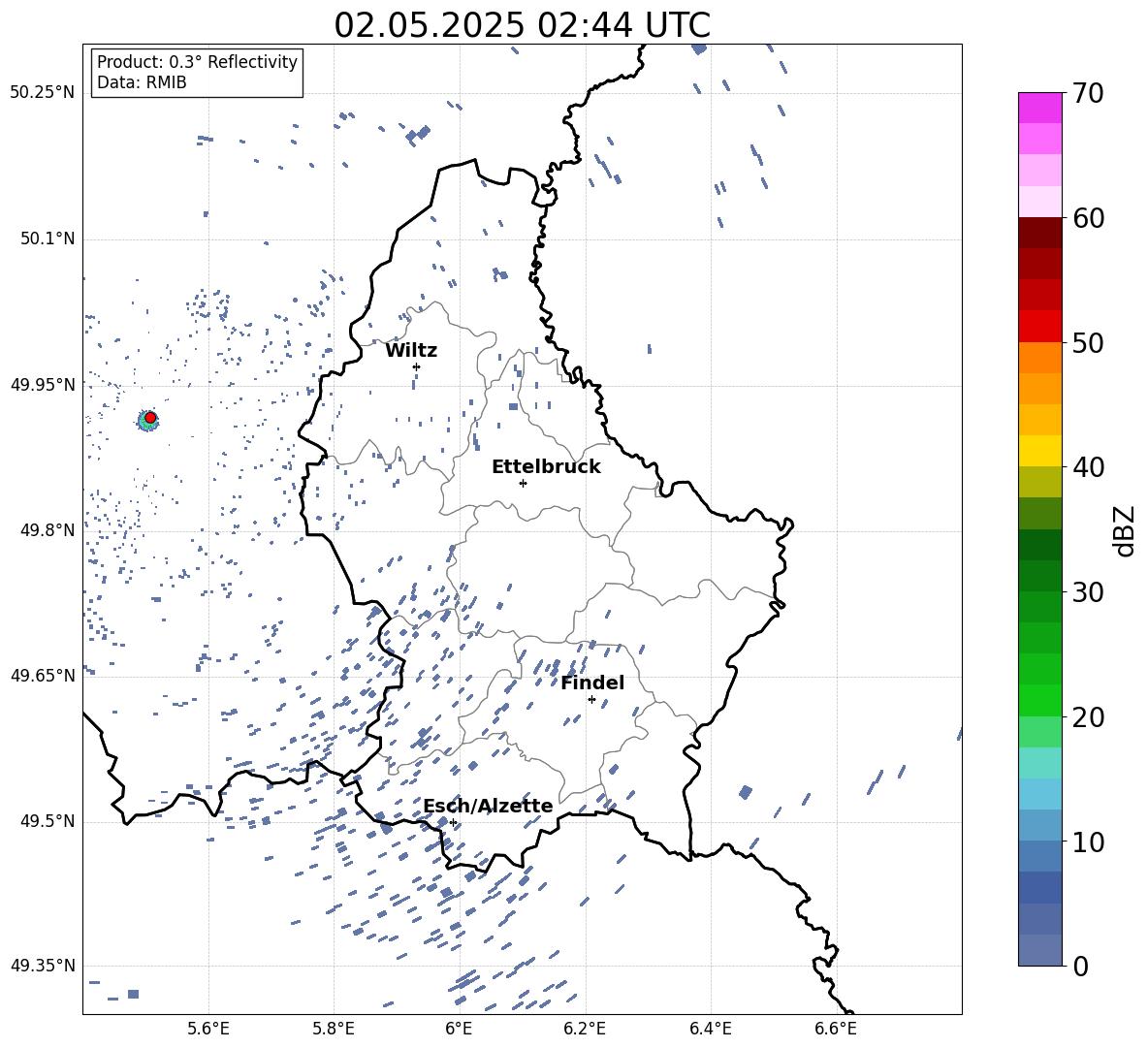Click the magenta 70 dBZ color band
The image size is (1148, 1048).
point(1039,108)
